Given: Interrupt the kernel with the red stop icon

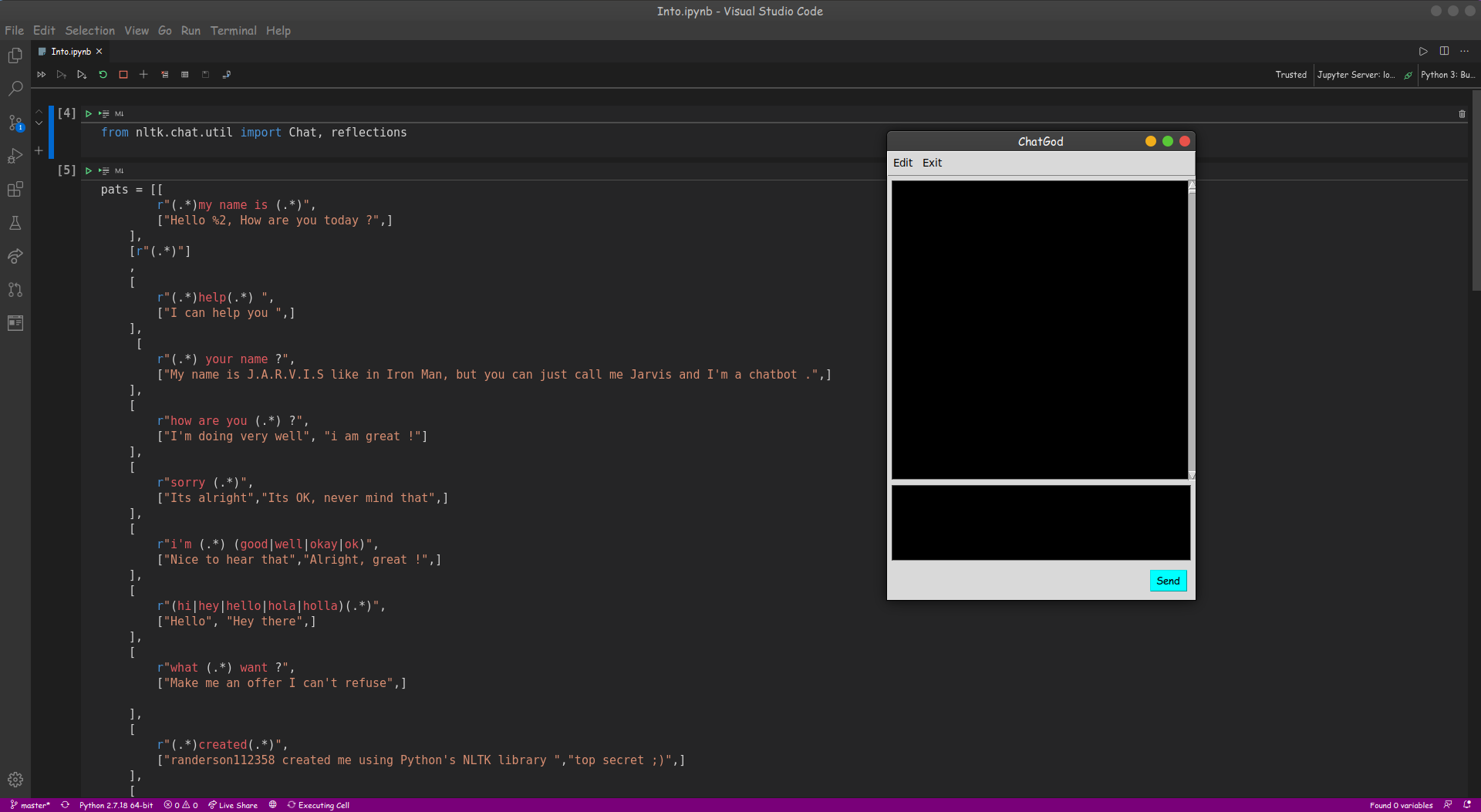Looking at the screenshot, I should coord(123,75).
